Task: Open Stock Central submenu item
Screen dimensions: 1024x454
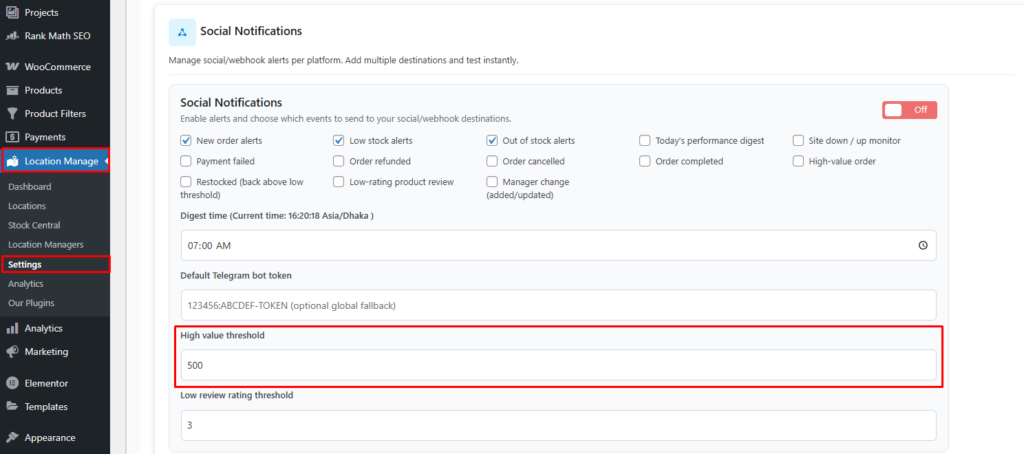Action: 35,225
